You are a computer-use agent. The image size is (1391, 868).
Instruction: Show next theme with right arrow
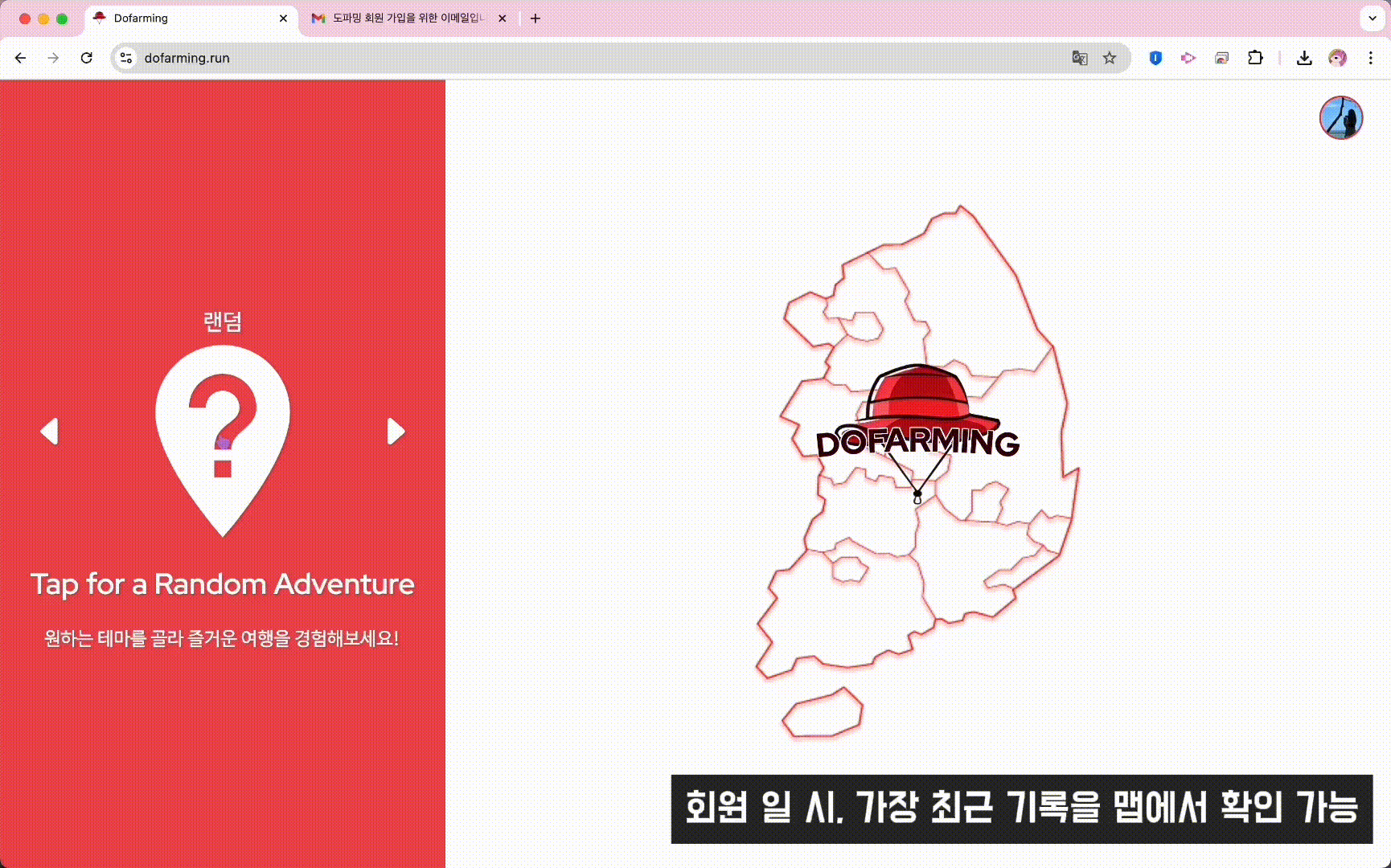pyautogui.click(x=396, y=431)
